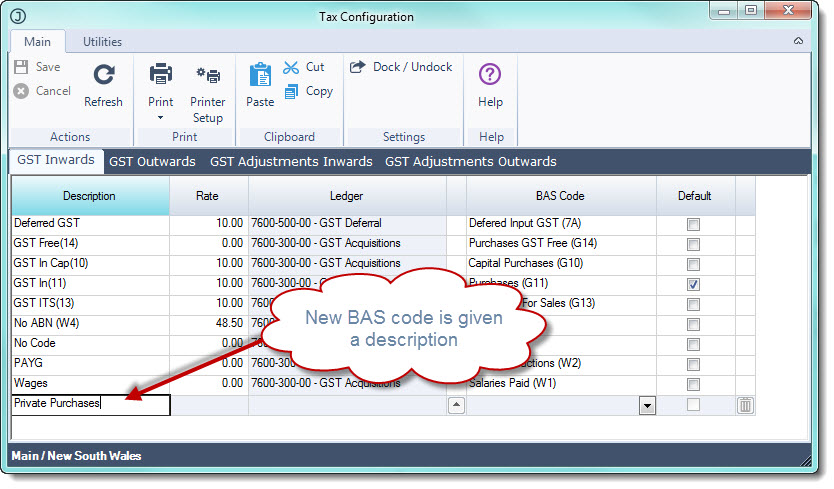
Task: Toggle Default checkbox for No Code
Action: tap(693, 344)
